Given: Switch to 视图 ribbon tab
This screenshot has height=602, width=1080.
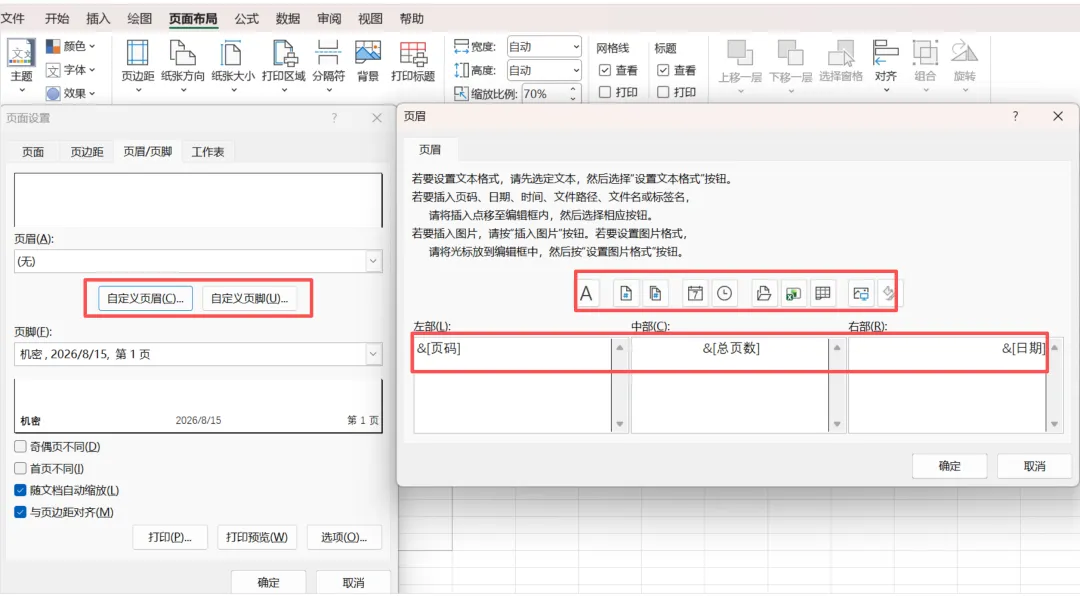Looking at the screenshot, I should [x=370, y=19].
